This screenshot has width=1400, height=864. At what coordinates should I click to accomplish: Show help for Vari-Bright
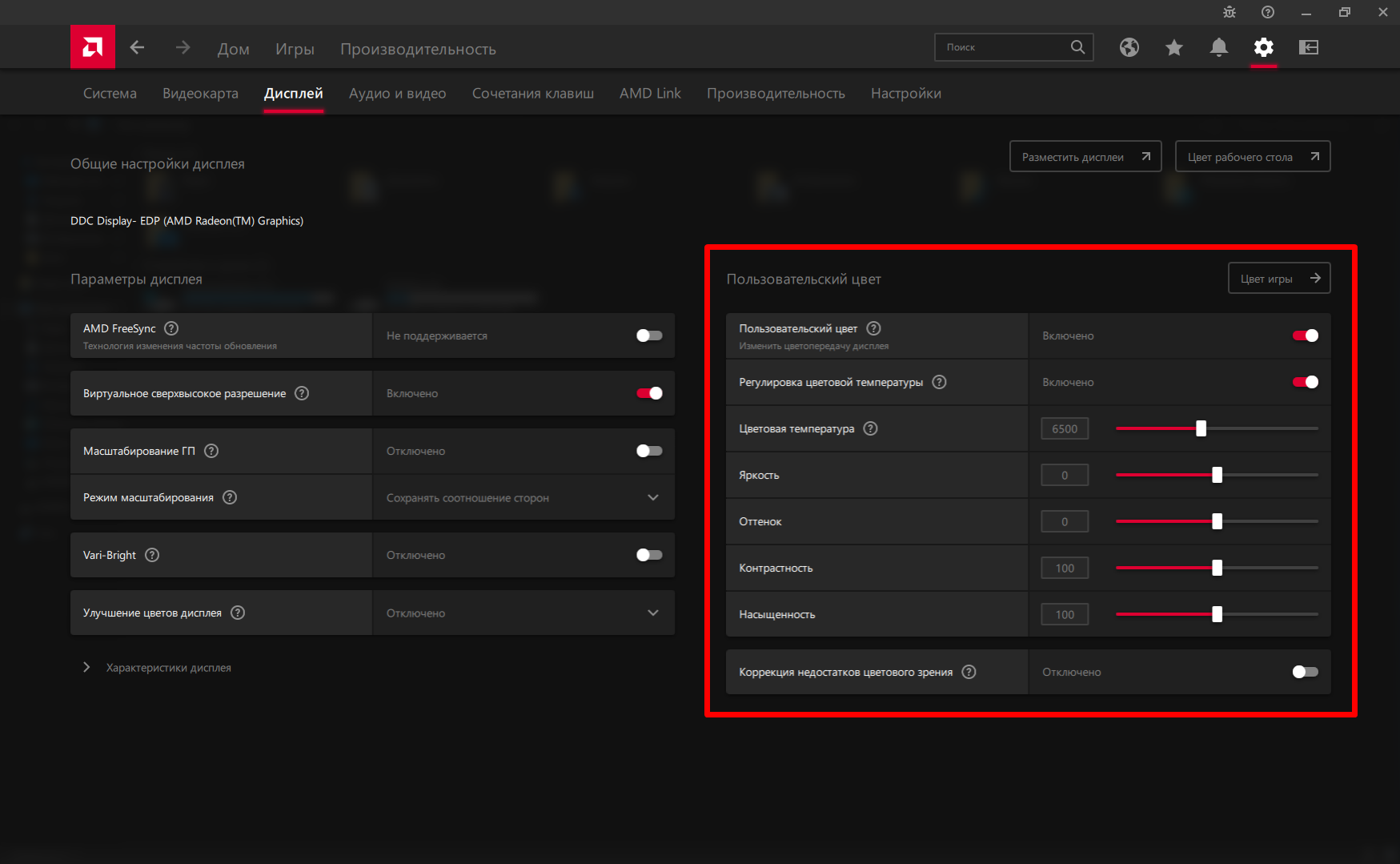(152, 555)
